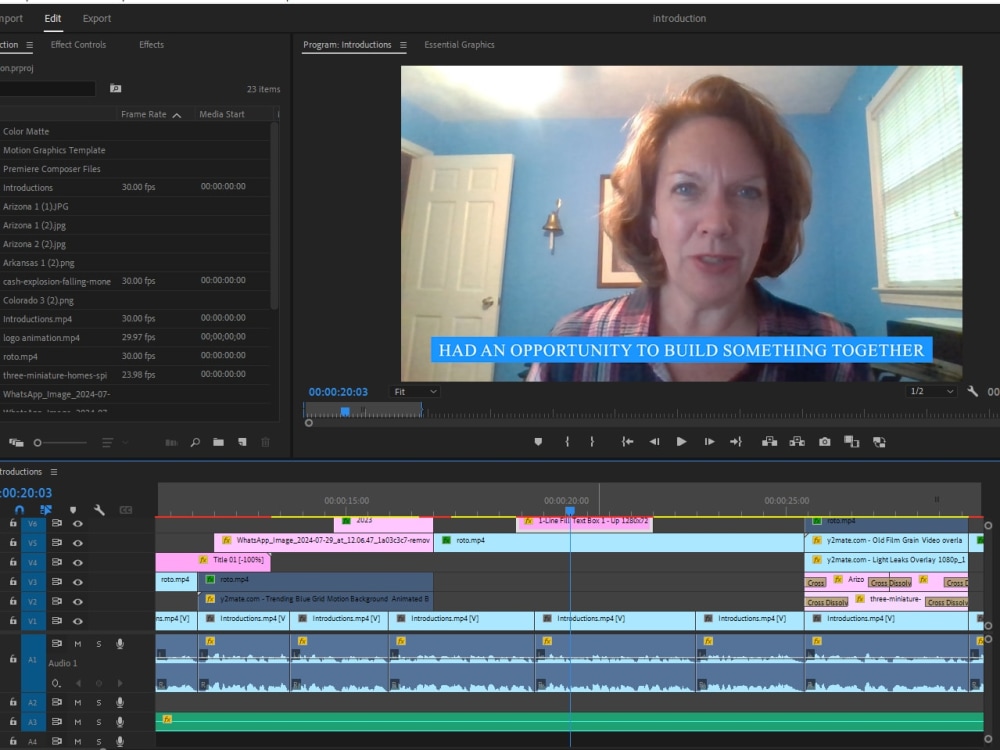Hide track V2 with its eye icon
Screen dimensions: 1000x750
coord(78,601)
